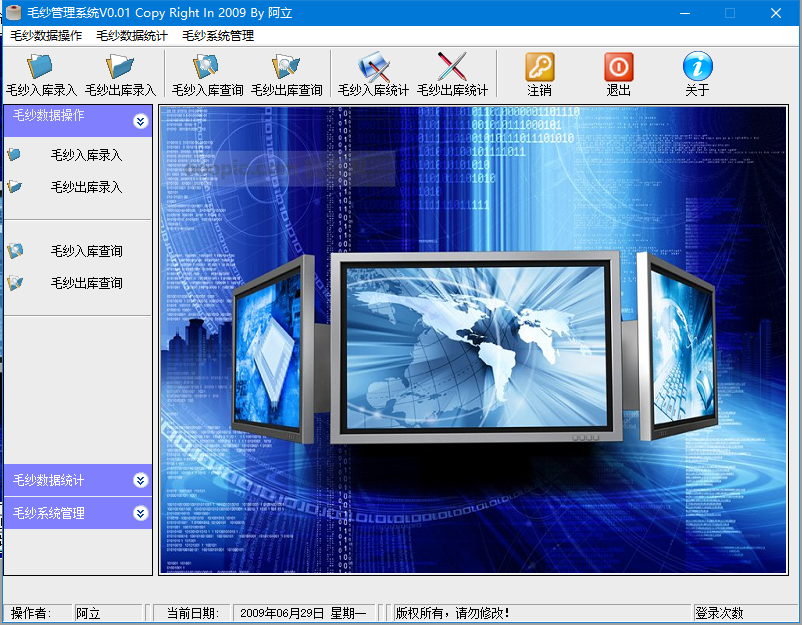
Task: Click the blue 关于 info icon
Action: (698, 66)
